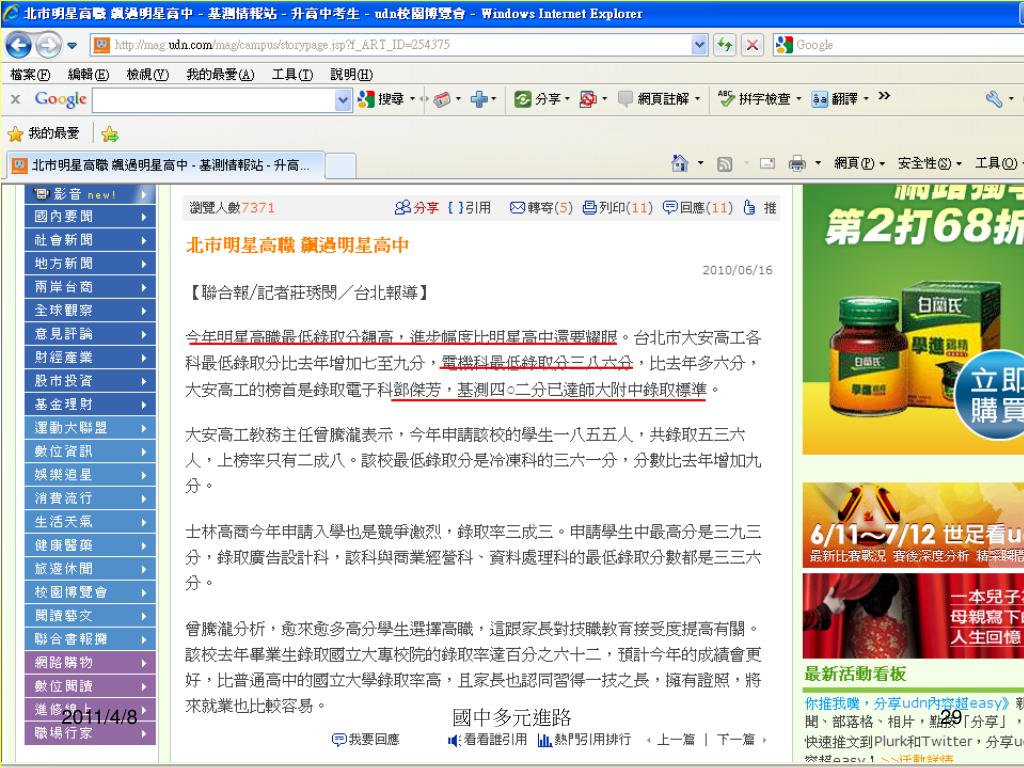Open the 工具(T) menu in the menu bar

pyautogui.click(x=292, y=74)
